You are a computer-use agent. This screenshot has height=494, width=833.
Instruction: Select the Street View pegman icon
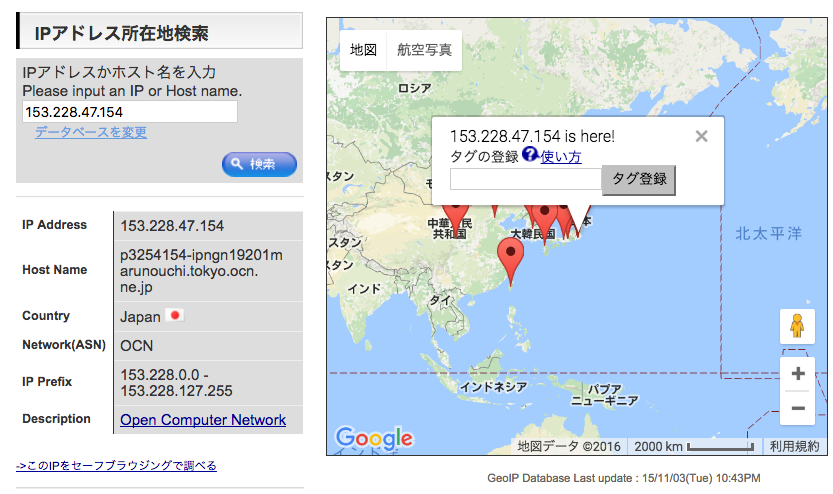pyautogui.click(x=797, y=326)
